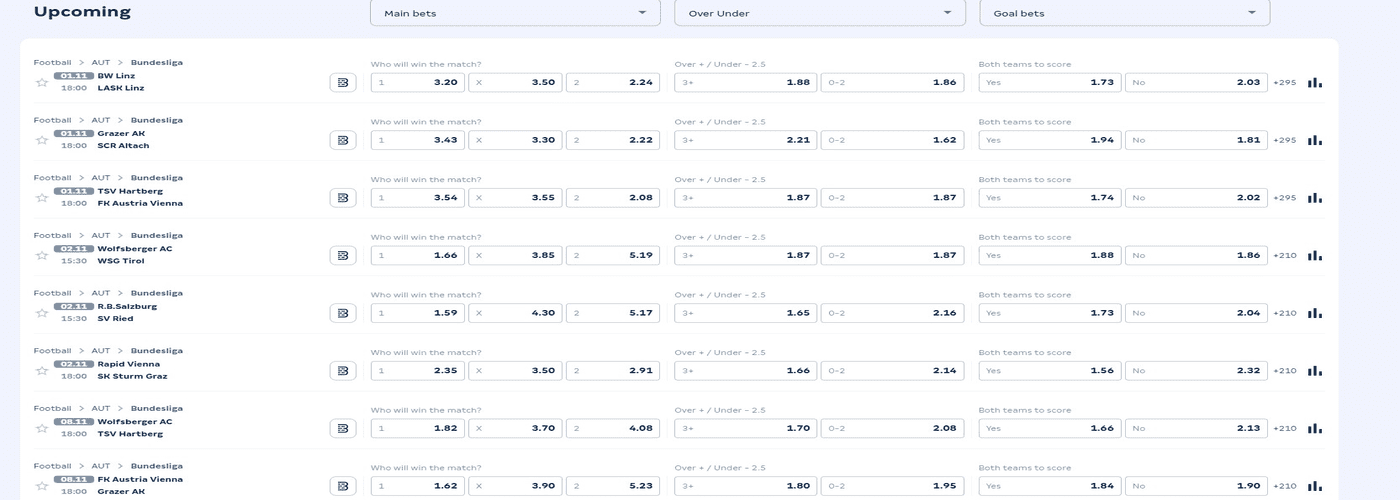Select BW Linz home win odds 3.20
The height and width of the screenshot is (500, 1400).
[x=417, y=82]
